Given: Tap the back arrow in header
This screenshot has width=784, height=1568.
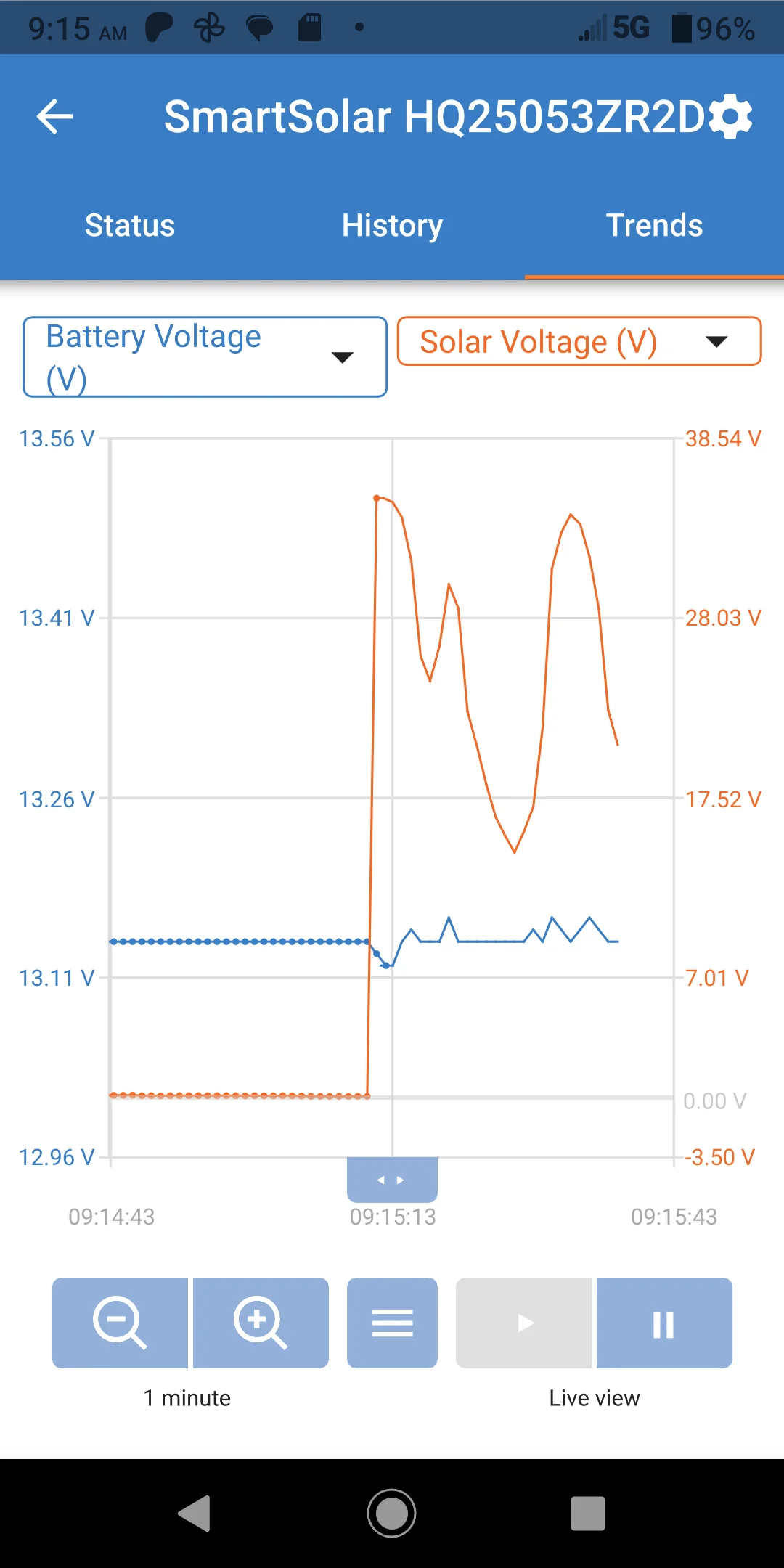Looking at the screenshot, I should (55, 117).
